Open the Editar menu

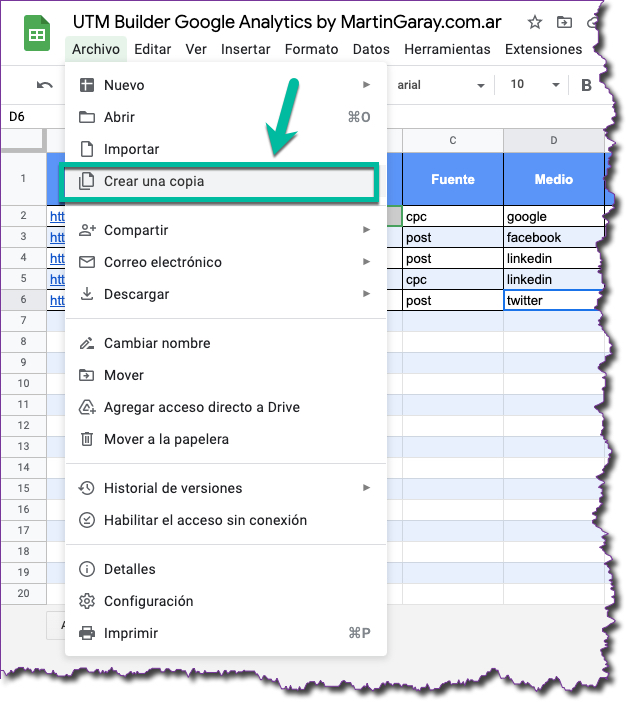(153, 49)
